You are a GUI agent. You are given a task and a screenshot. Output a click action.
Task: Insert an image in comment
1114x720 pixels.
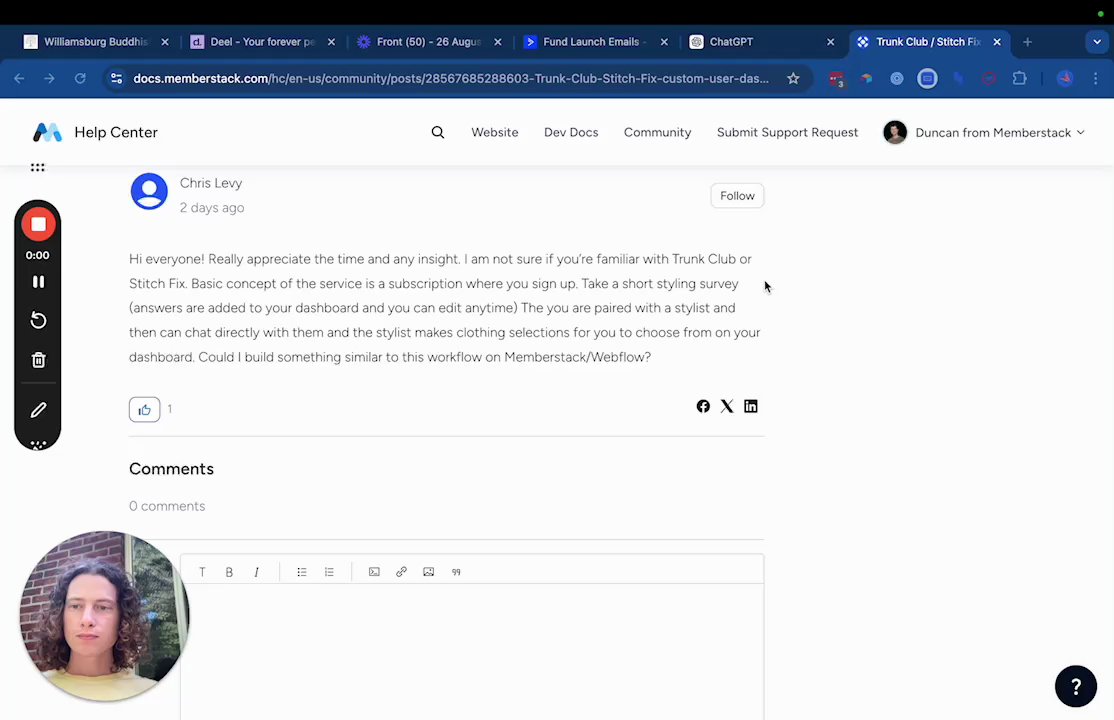(x=428, y=571)
